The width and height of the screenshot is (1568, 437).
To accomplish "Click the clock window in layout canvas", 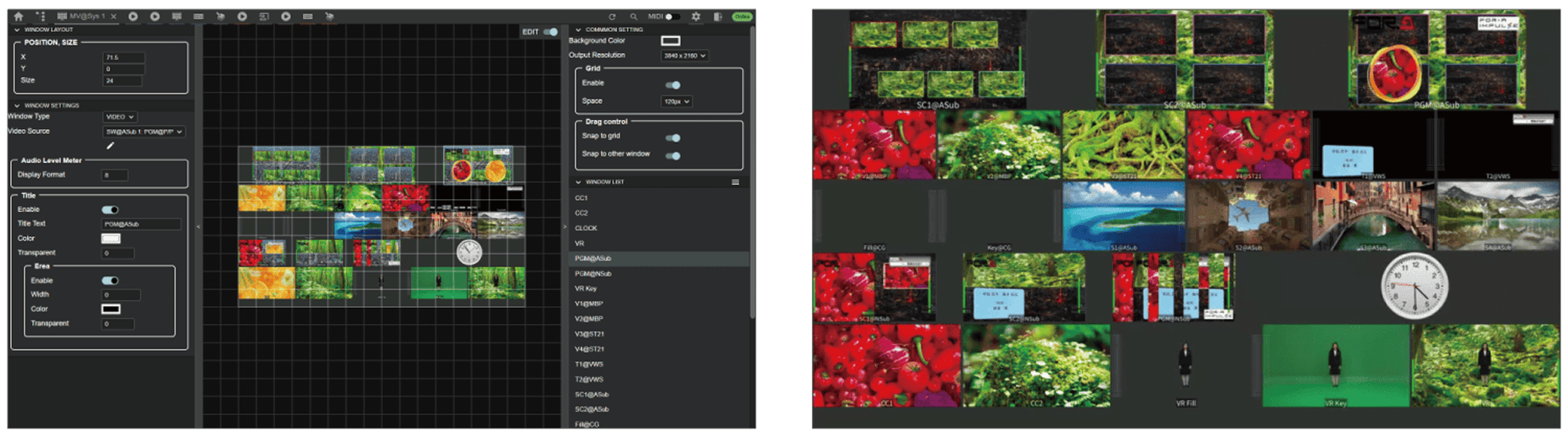I will click(x=469, y=252).
